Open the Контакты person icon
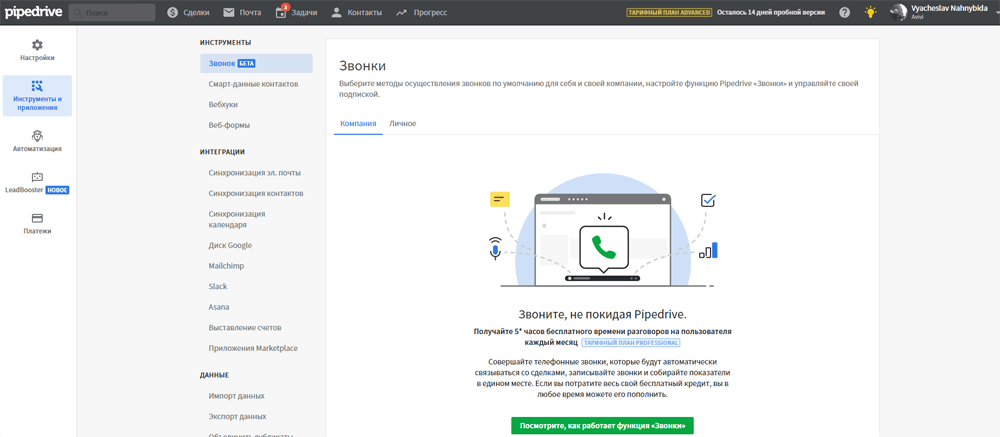Screen dimensions: 1000x437 click(x=337, y=12)
